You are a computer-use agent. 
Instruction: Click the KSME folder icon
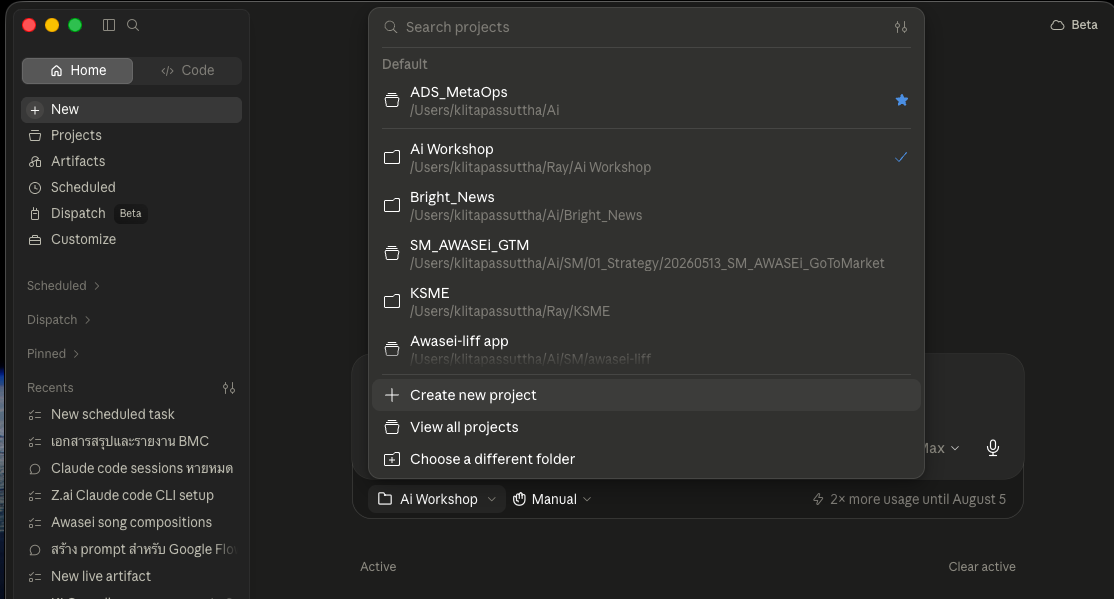[391, 301]
